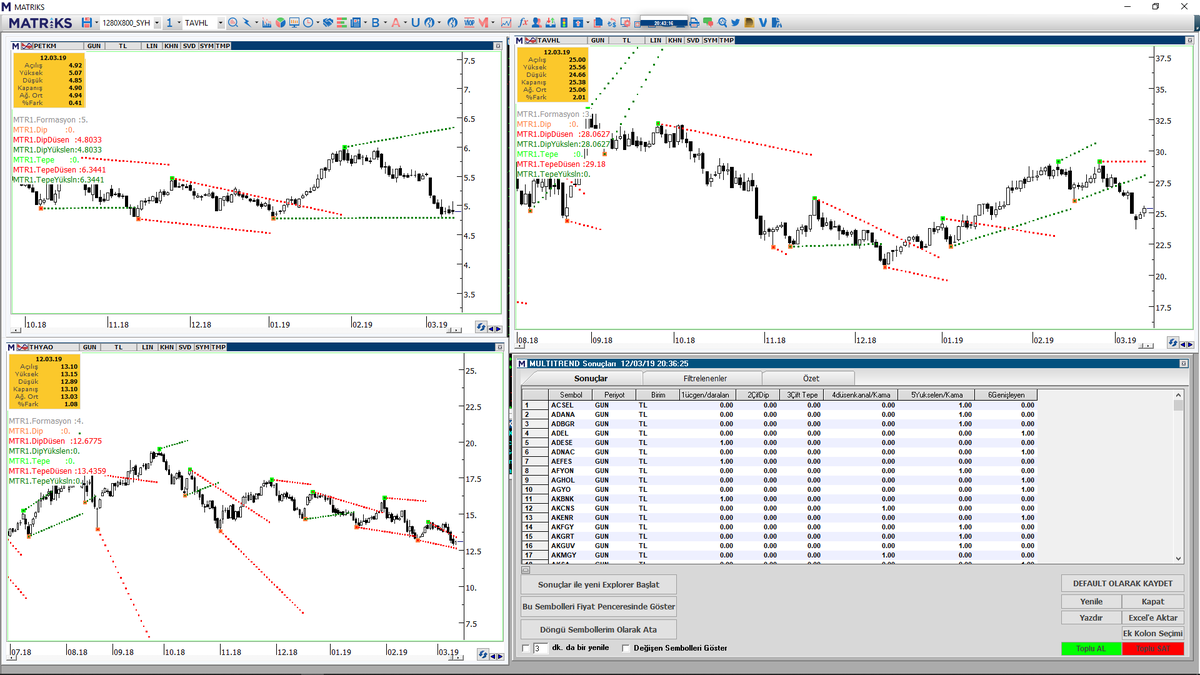Screen dimensions: 1200x675
Task: Switch to the Filtrelenenler tab
Action: (x=705, y=379)
